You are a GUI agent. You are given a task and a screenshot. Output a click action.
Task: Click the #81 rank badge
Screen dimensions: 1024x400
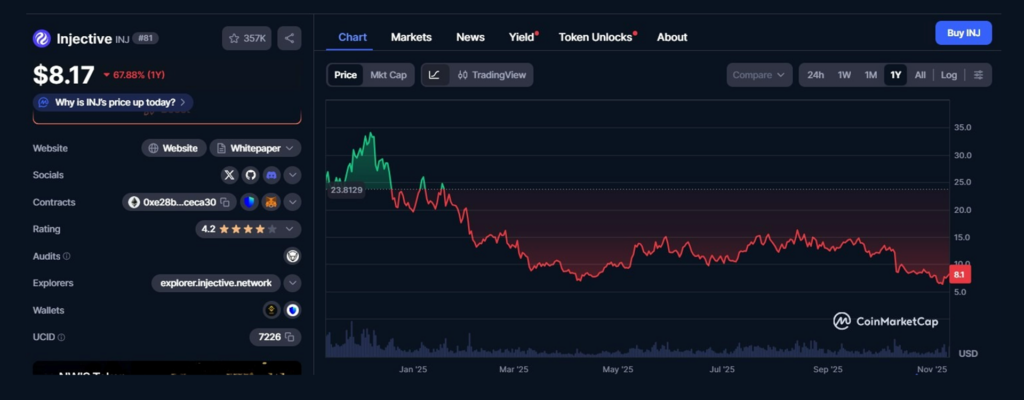tap(145, 39)
